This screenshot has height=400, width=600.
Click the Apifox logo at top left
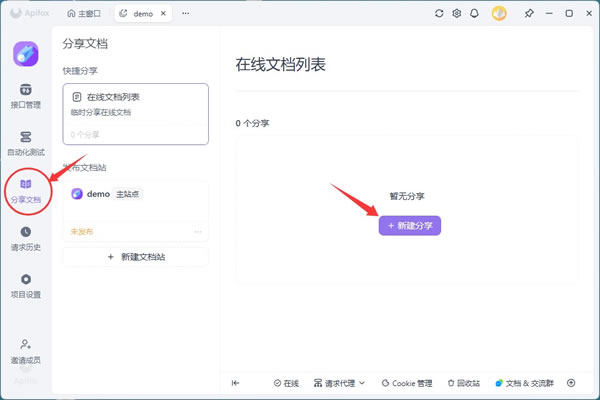[x=30, y=13]
